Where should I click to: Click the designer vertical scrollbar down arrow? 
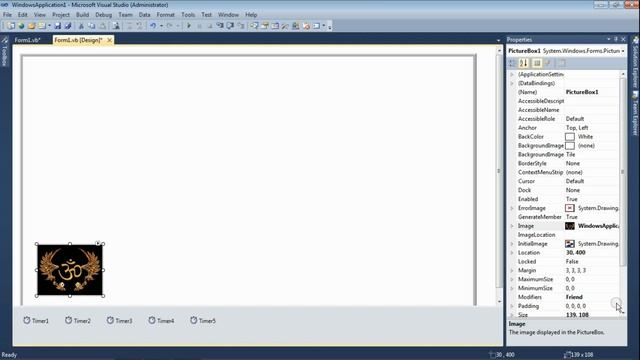click(x=500, y=301)
